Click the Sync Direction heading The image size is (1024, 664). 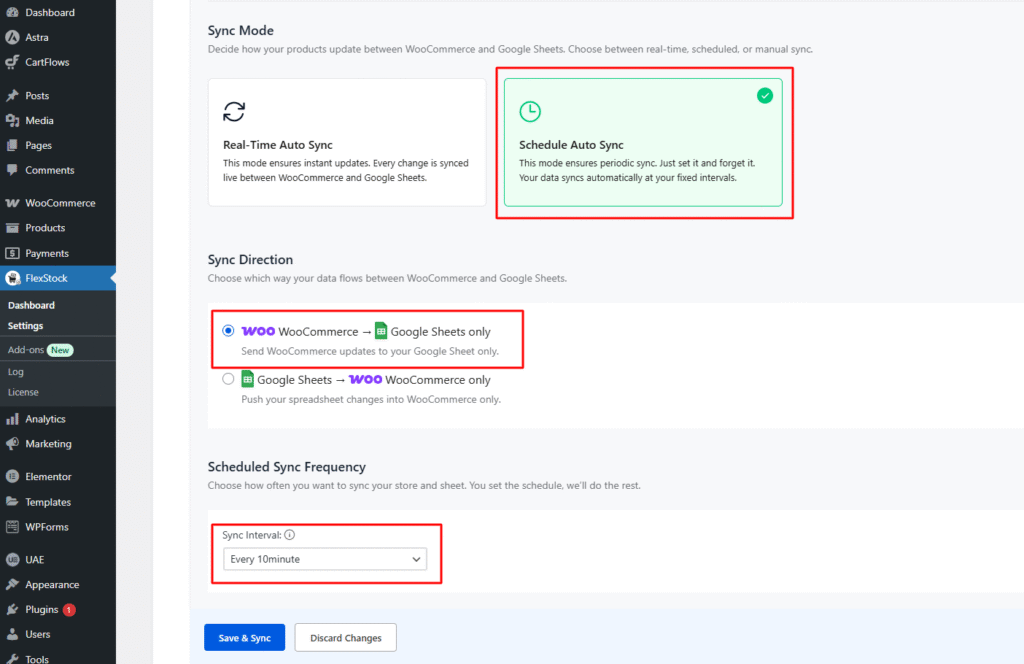click(250, 260)
